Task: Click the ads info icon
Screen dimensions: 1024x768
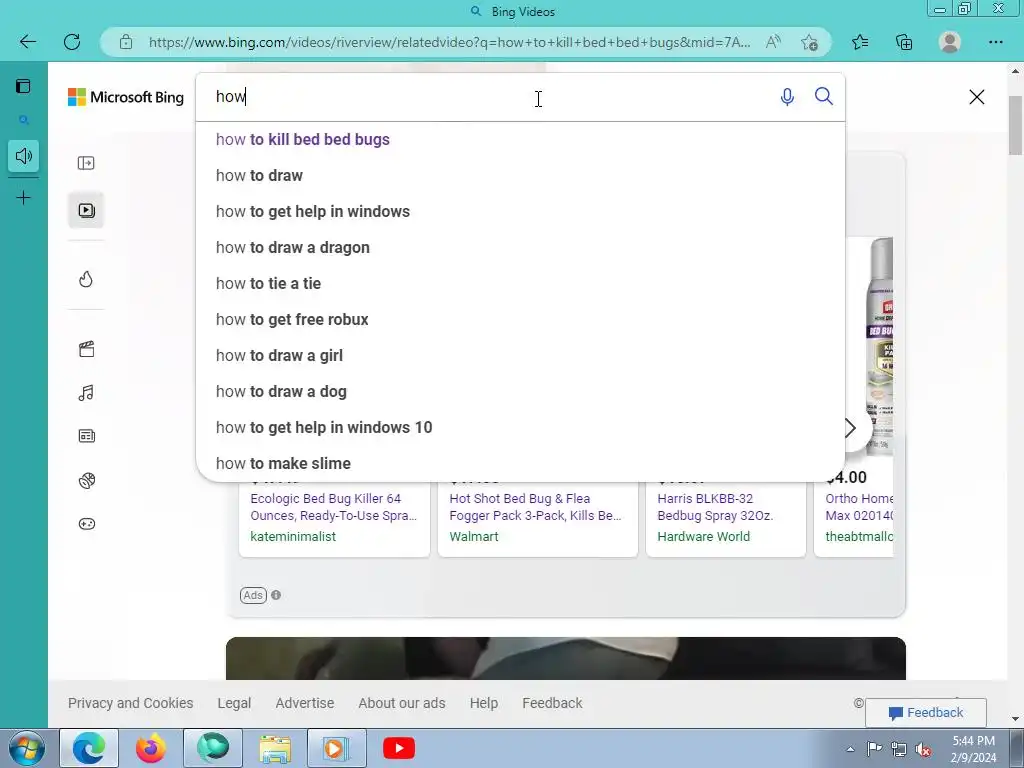Action: tap(276, 595)
